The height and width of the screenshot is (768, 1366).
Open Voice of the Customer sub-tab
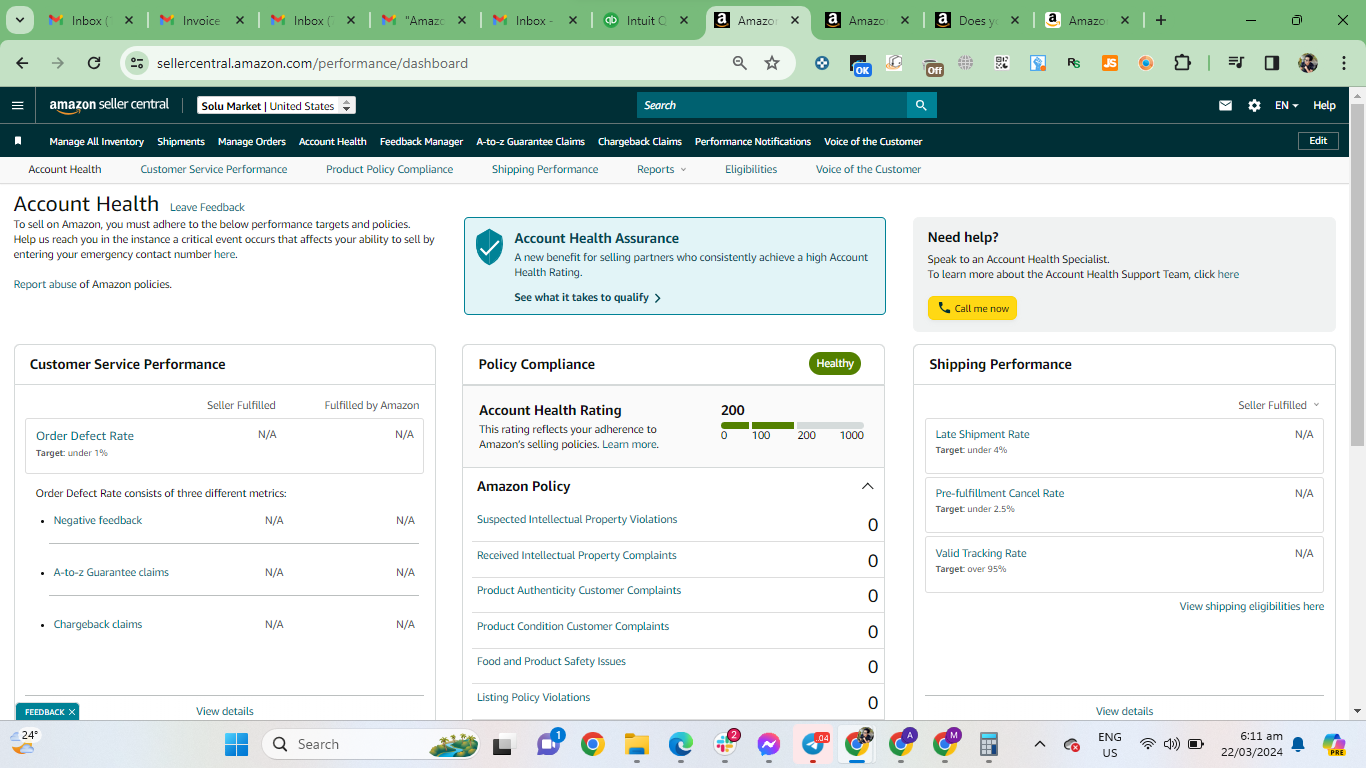[868, 169]
